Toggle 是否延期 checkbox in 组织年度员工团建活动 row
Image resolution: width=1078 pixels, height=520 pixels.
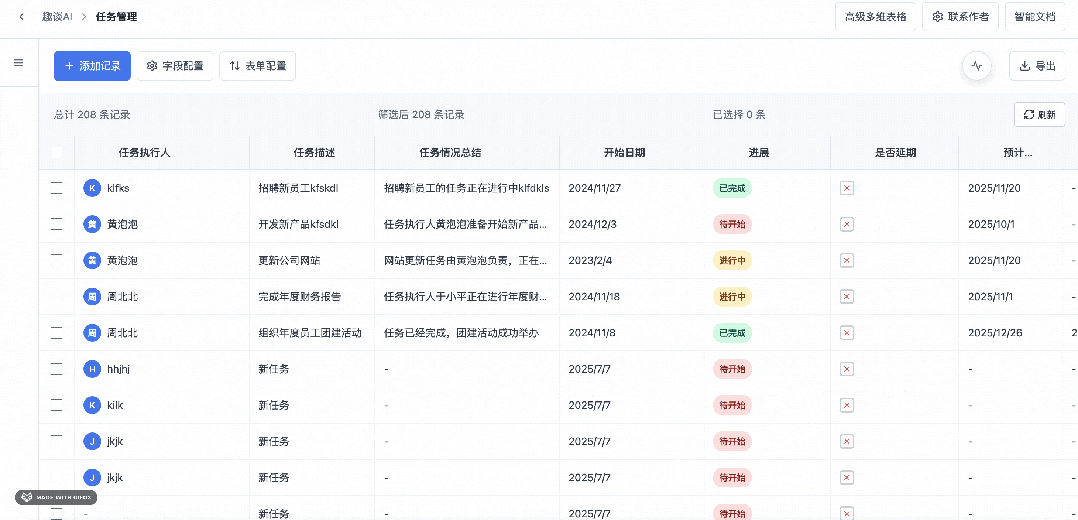pos(847,333)
